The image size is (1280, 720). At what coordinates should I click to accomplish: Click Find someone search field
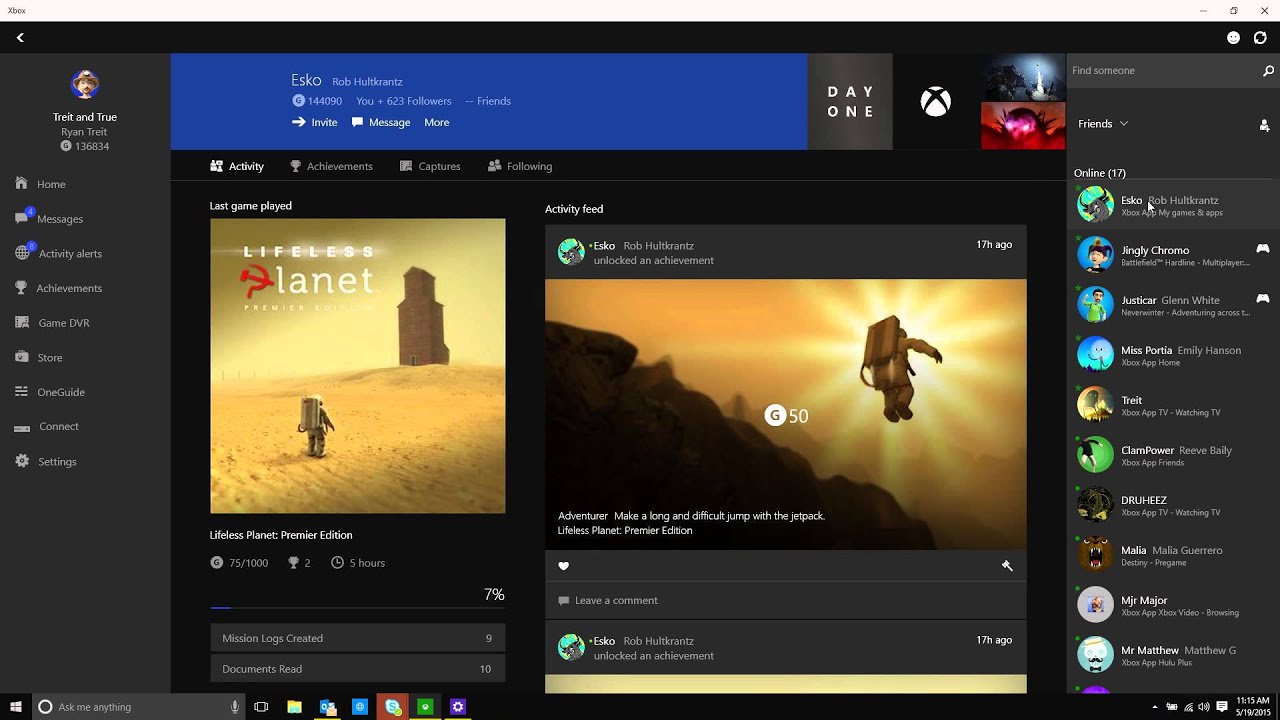1163,71
